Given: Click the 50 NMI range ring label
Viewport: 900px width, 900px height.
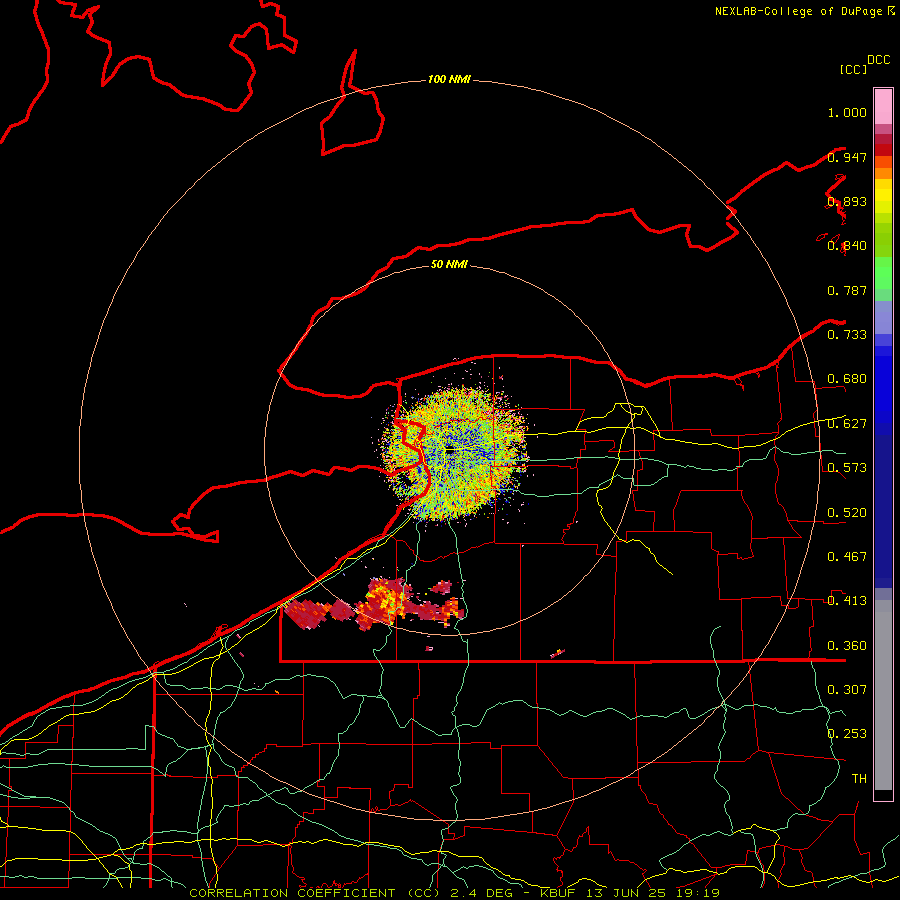Looking at the screenshot, I should click(449, 264).
